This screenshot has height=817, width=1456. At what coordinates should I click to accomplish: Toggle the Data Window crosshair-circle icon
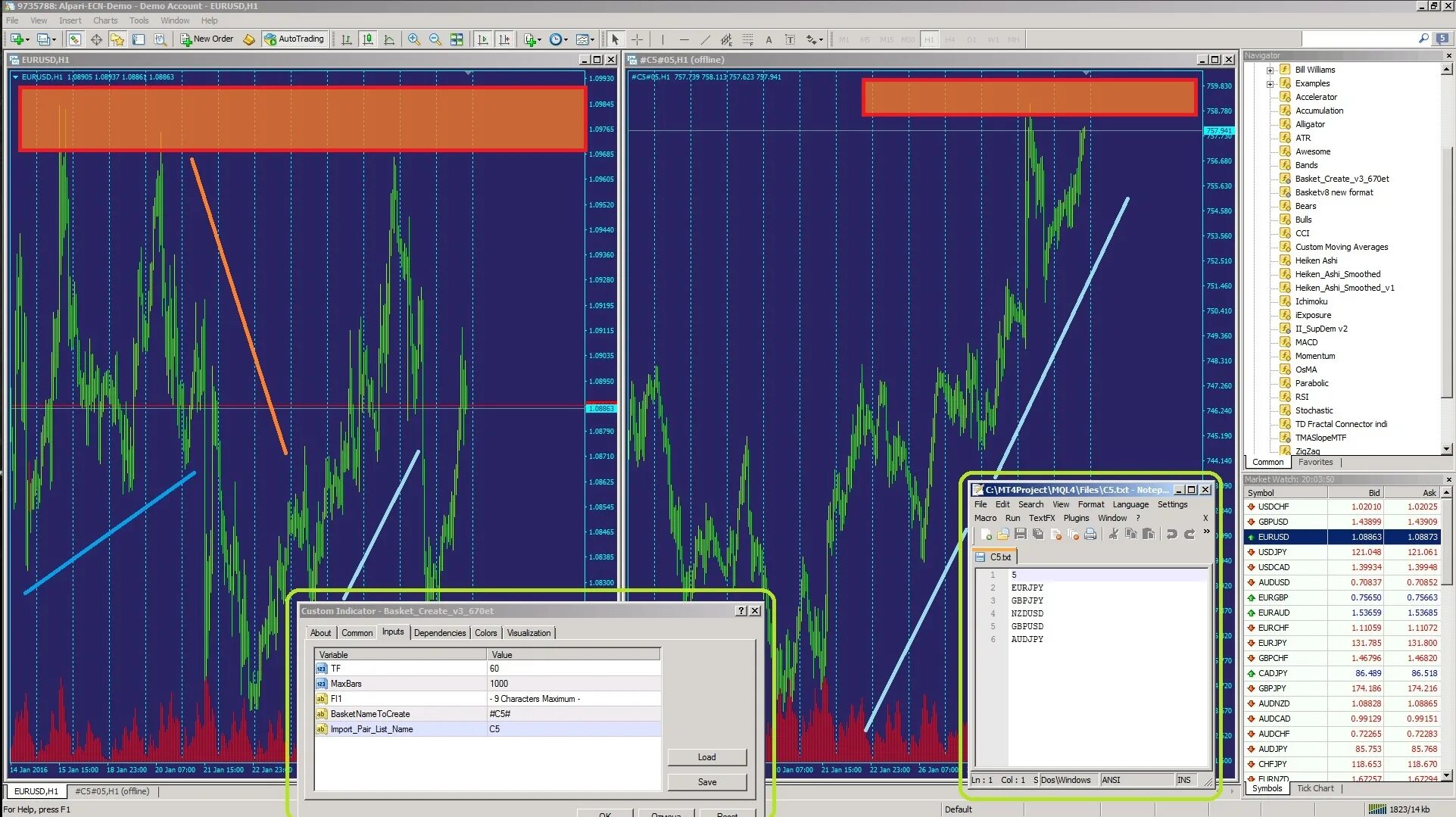tap(96, 39)
